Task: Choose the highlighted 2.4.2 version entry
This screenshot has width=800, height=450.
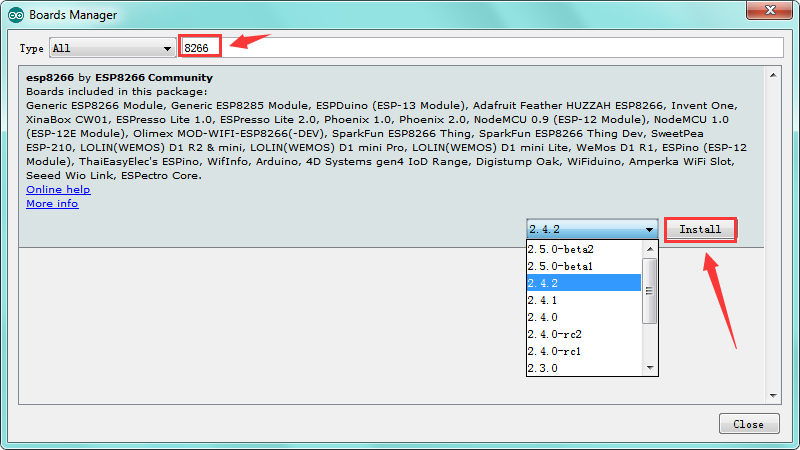Action: 584,283
